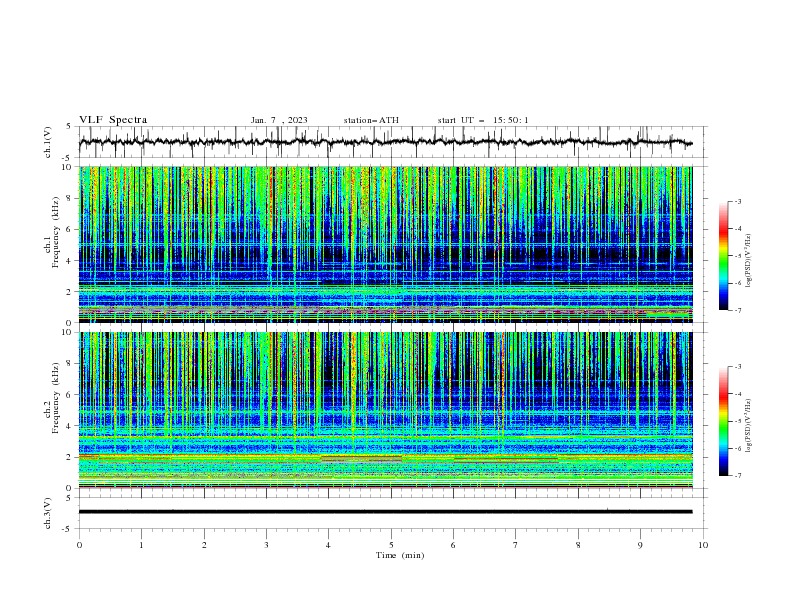The image size is (792, 612).
Task: Click the "VLF Spectra" plot title
Action: [x=113, y=120]
